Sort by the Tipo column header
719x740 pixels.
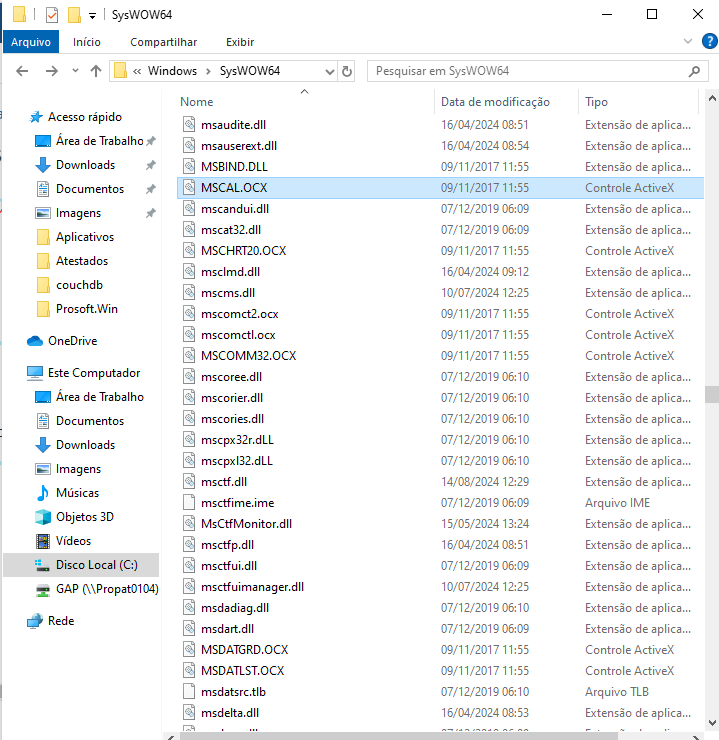596,102
